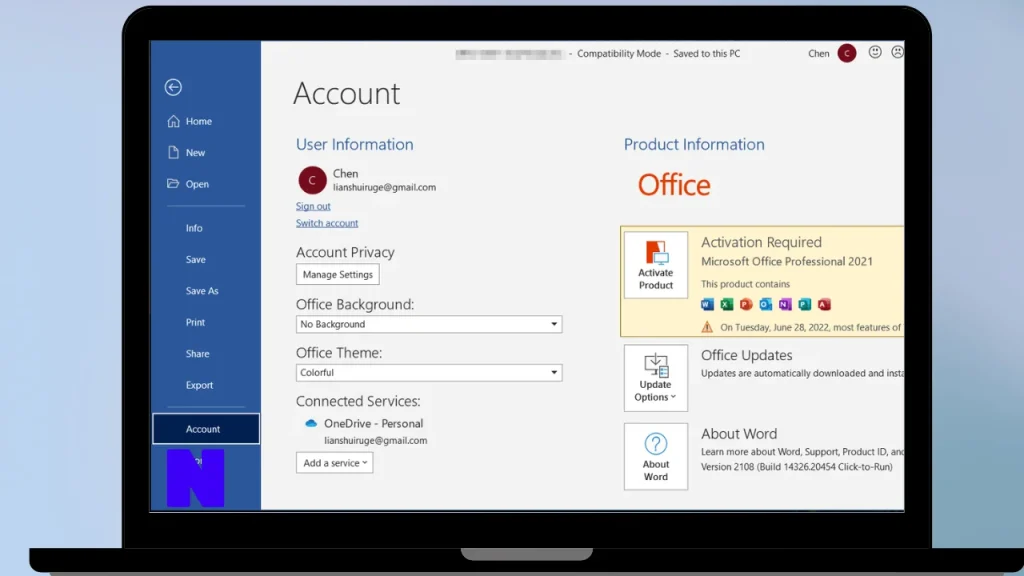
Task: Click the Activation Required heading
Action: coord(761,242)
